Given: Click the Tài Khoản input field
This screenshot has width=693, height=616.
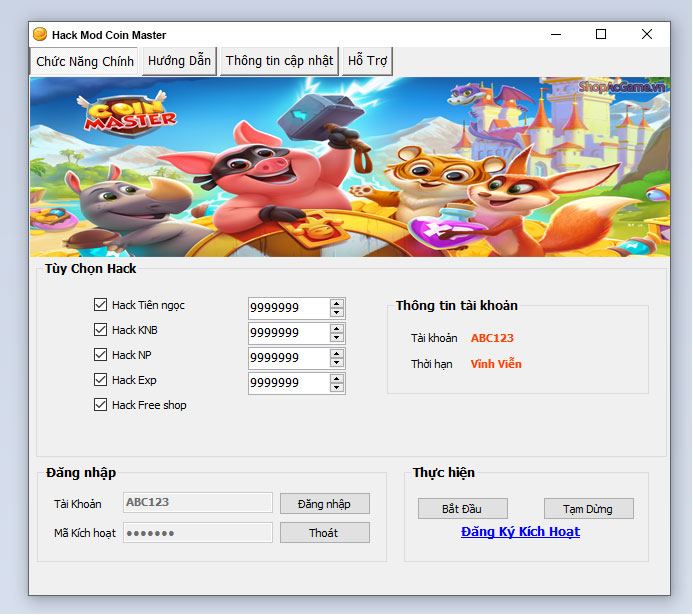Looking at the screenshot, I should tap(198, 502).
